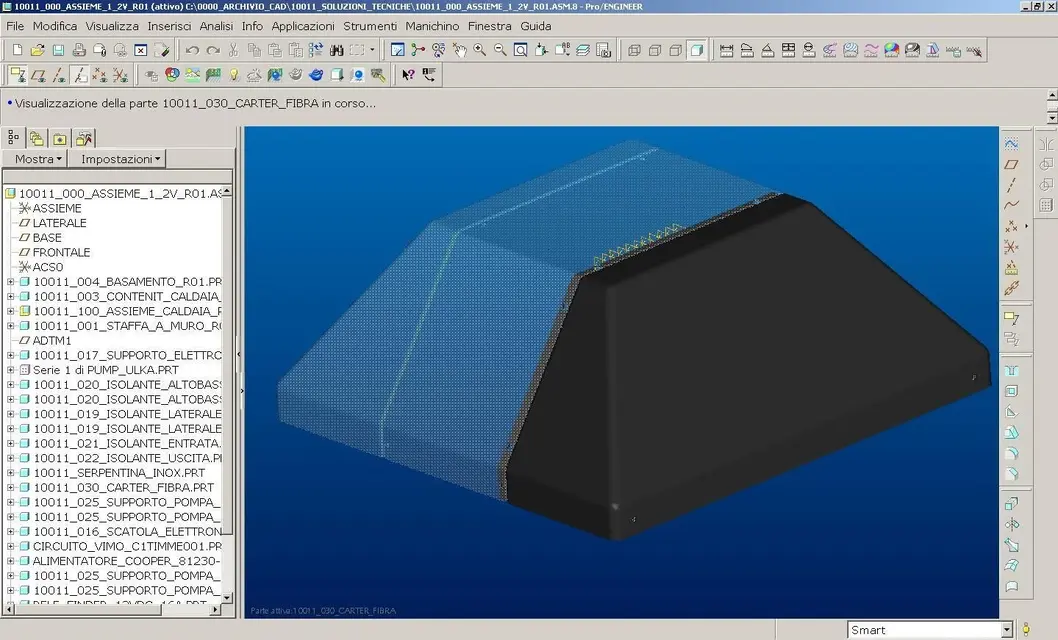Click the Zoom In magnifier icon

point(480,50)
